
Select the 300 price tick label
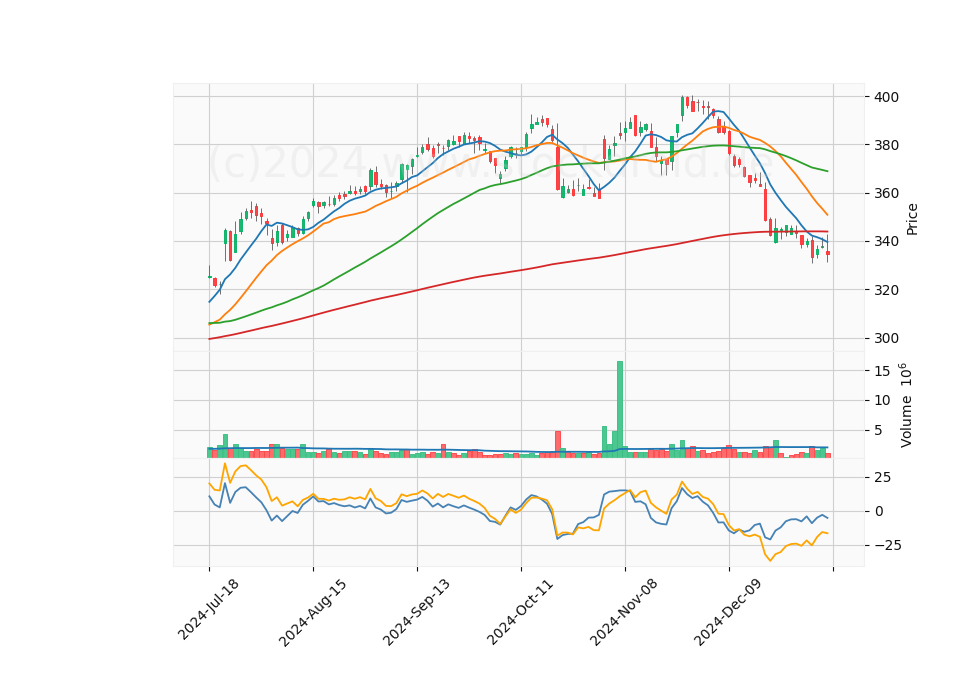tap(887, 339)
